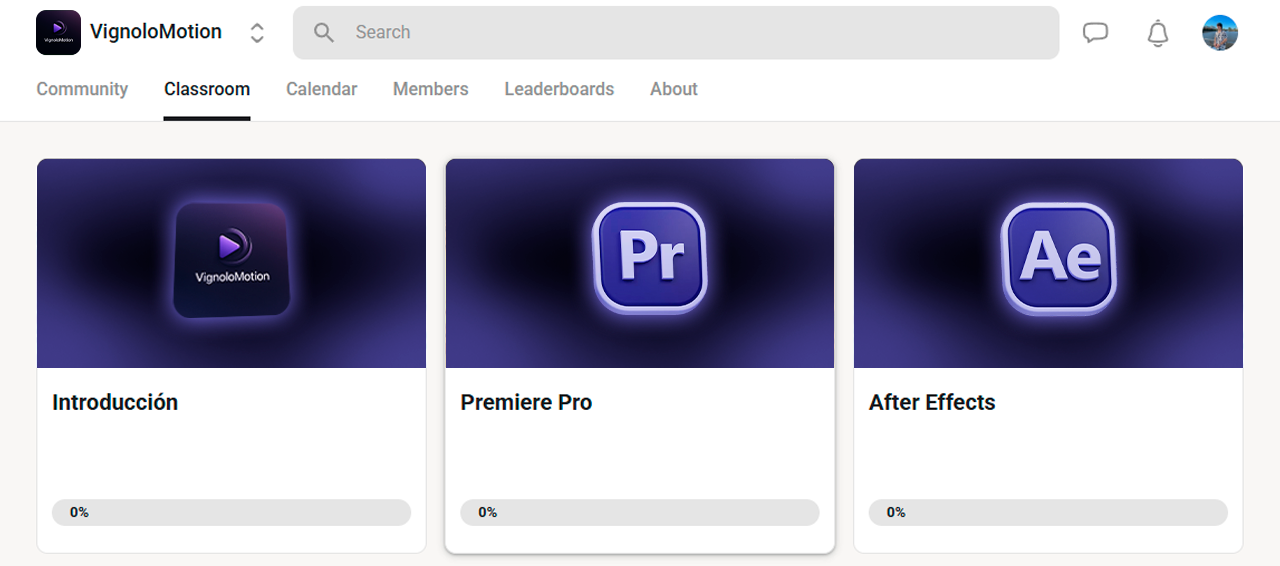Open the Introducción course thumbnail
The height and width of the screenshot is (566, 1280).
coord(231,263)
